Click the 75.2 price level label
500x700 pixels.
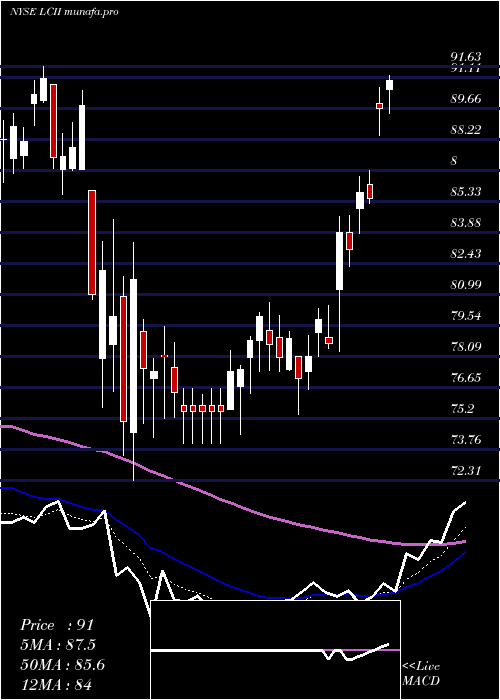click(x=462, y=408)
